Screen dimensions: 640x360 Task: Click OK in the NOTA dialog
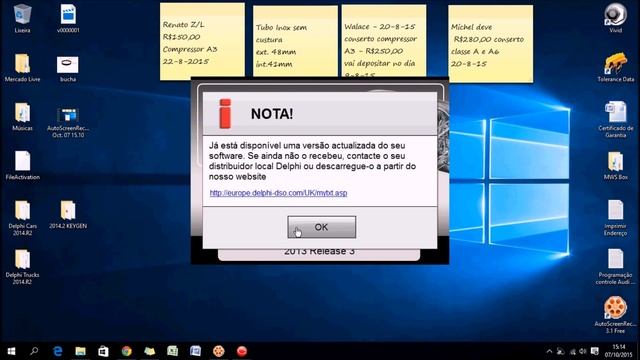click(322, 227)
